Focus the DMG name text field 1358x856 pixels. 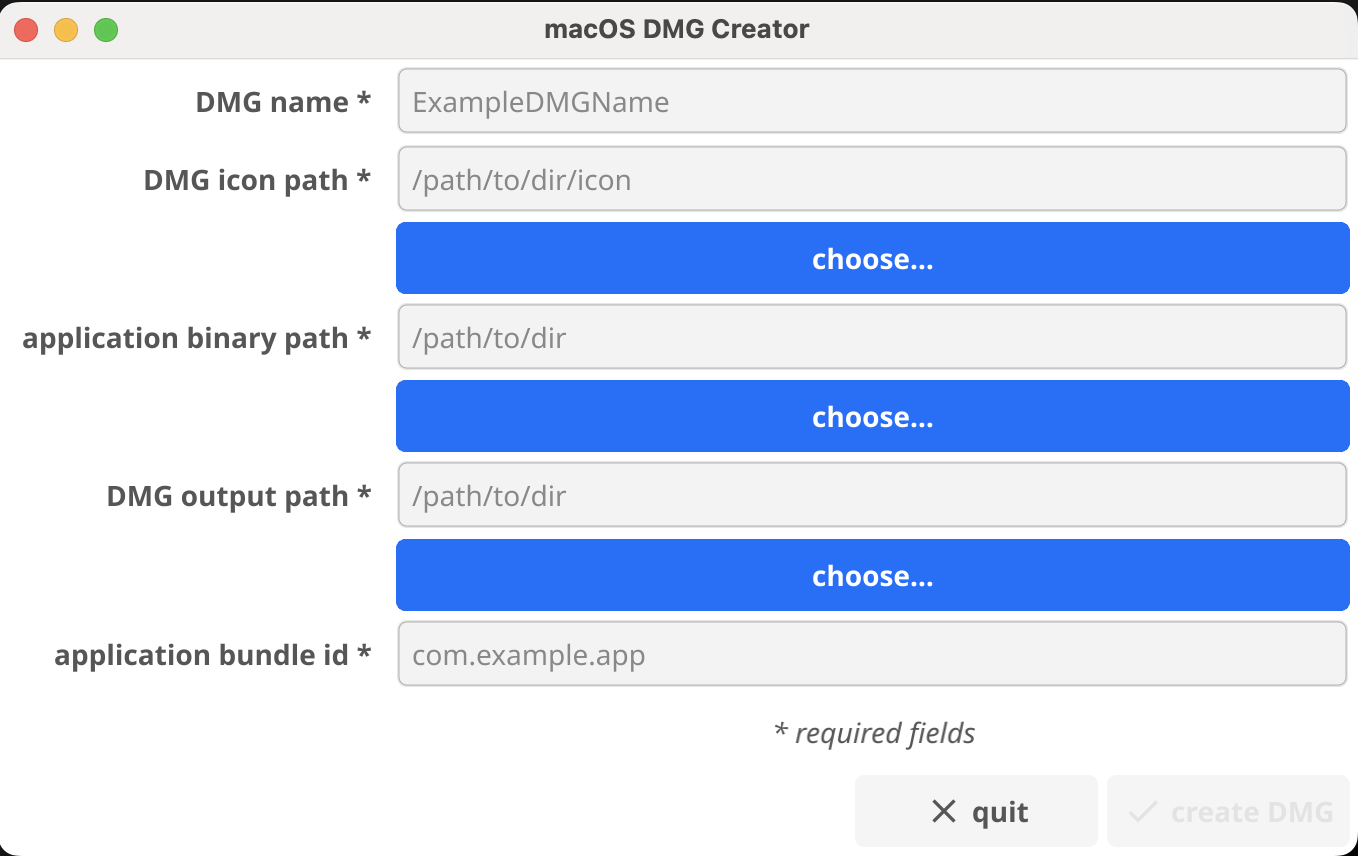[872, 101]
